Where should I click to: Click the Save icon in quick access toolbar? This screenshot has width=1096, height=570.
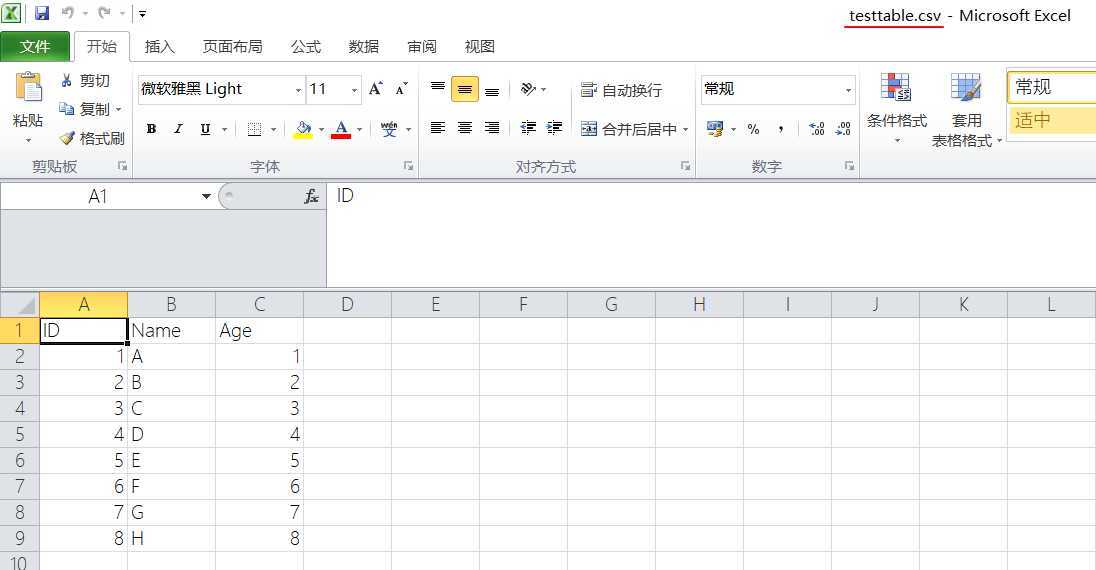tap(42, 13)
